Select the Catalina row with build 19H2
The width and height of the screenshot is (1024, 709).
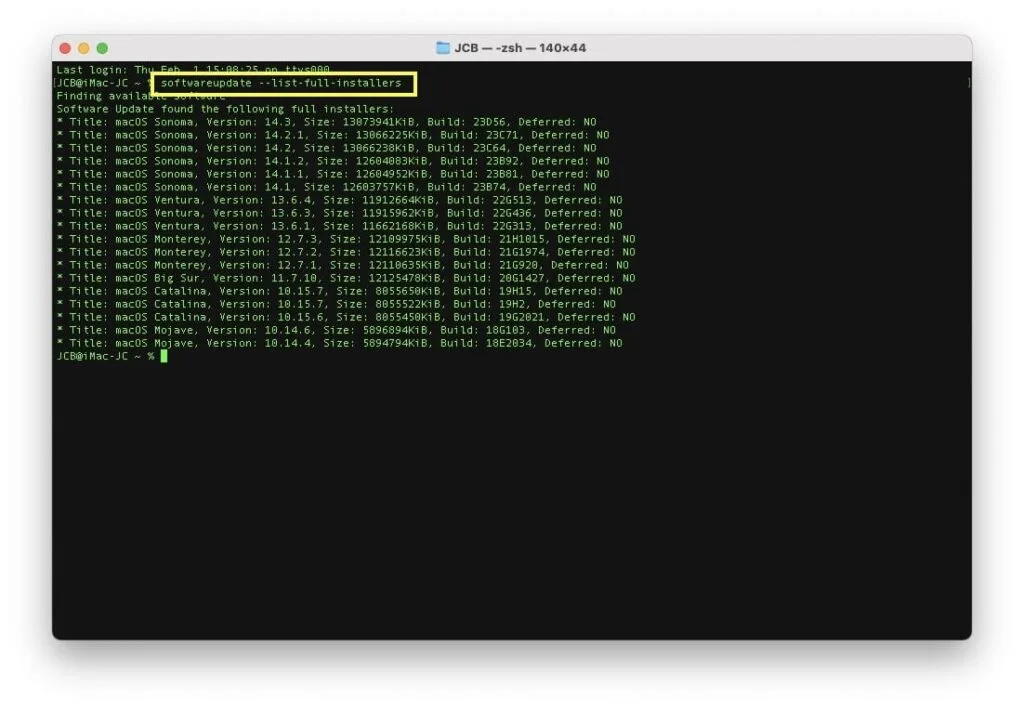coord(336,304)
